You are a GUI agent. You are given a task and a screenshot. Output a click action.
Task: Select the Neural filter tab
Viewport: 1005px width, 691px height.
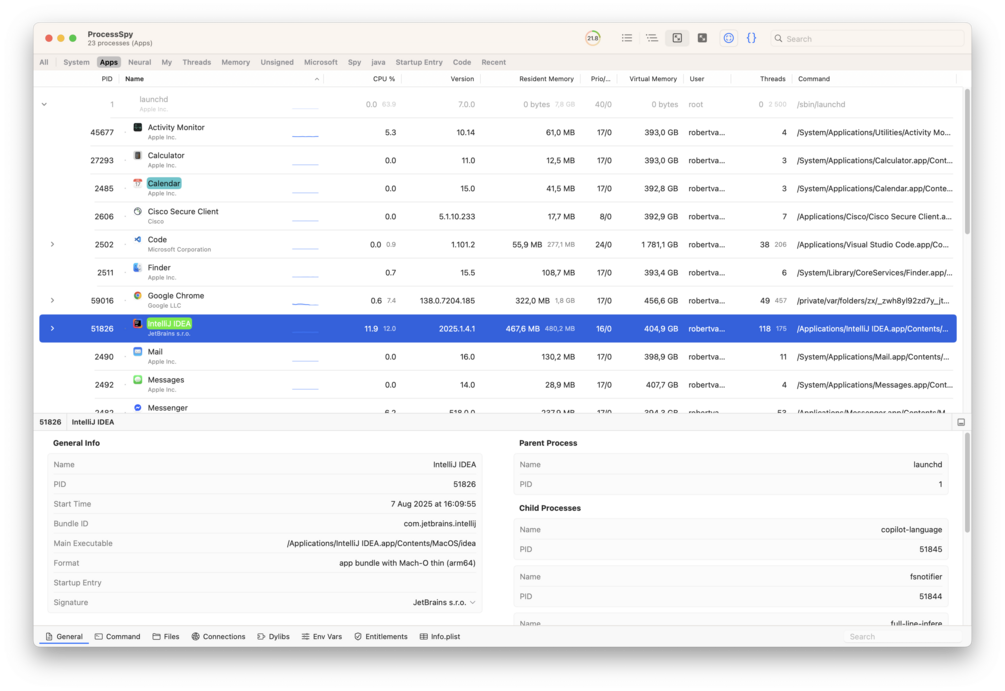pyautogui.click(x=139, y=62)
